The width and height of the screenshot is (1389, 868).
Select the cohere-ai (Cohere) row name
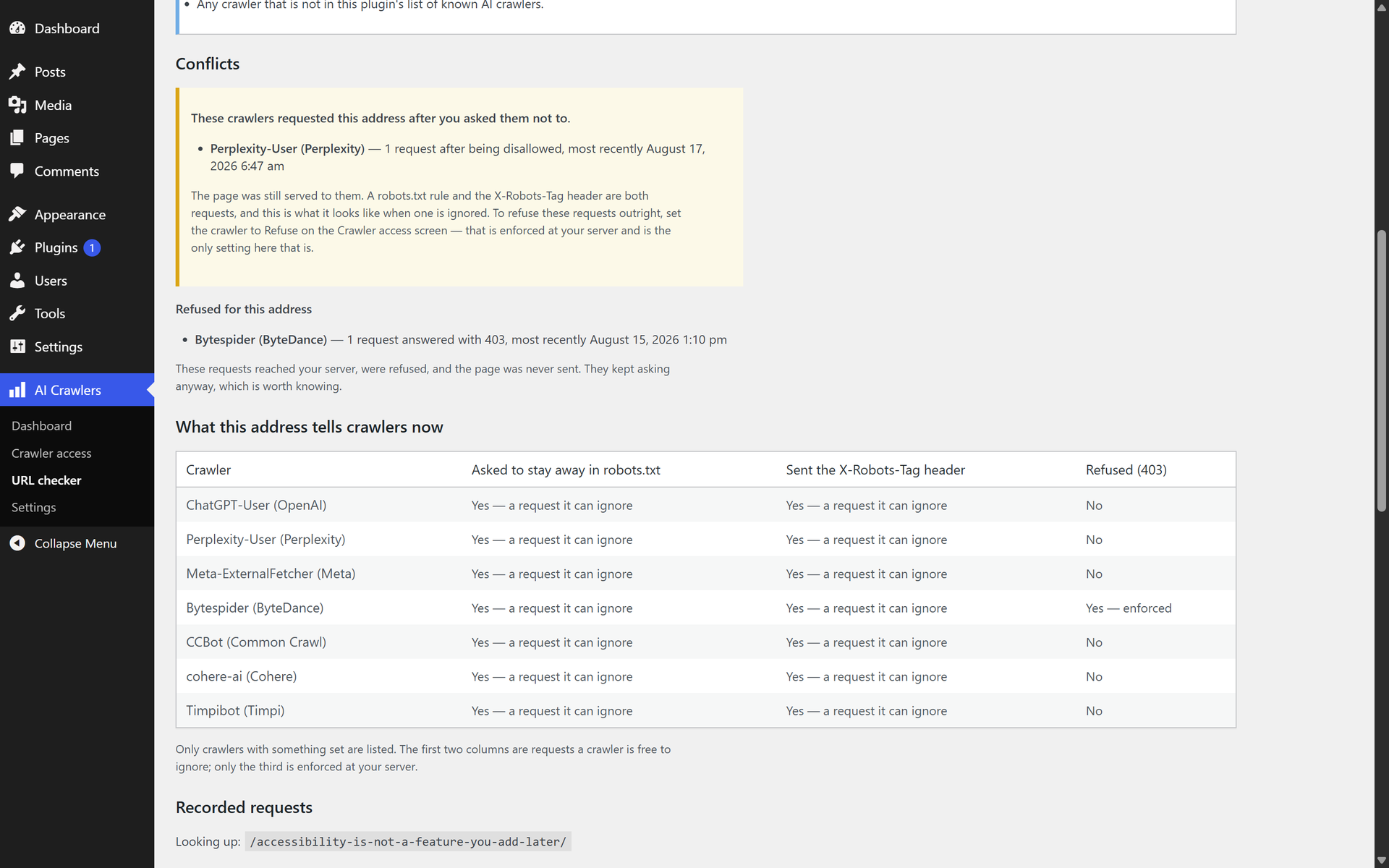[x=242, y=676]
